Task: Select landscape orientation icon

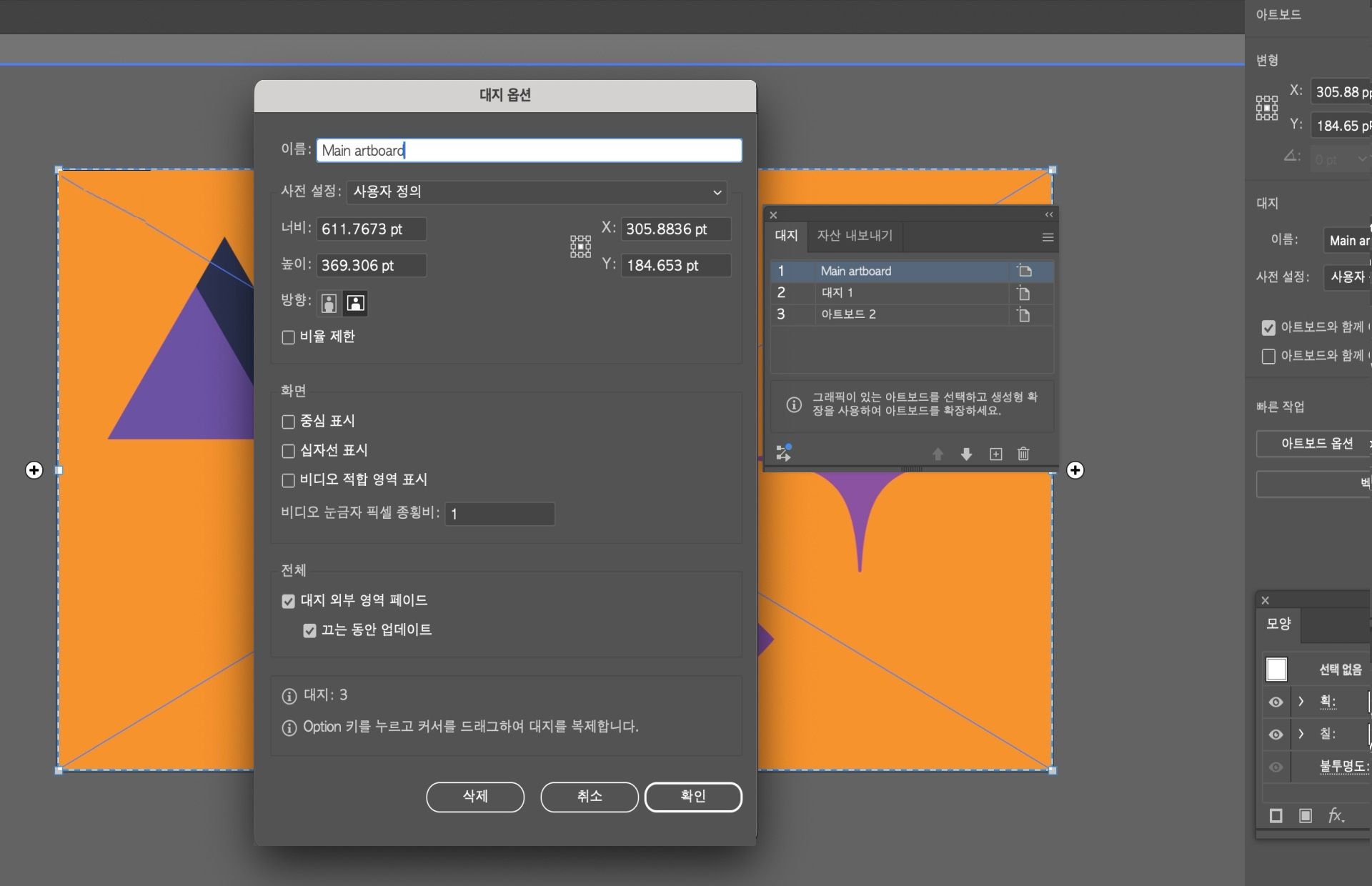Action: pyautogui.click(x=355, y=303)
